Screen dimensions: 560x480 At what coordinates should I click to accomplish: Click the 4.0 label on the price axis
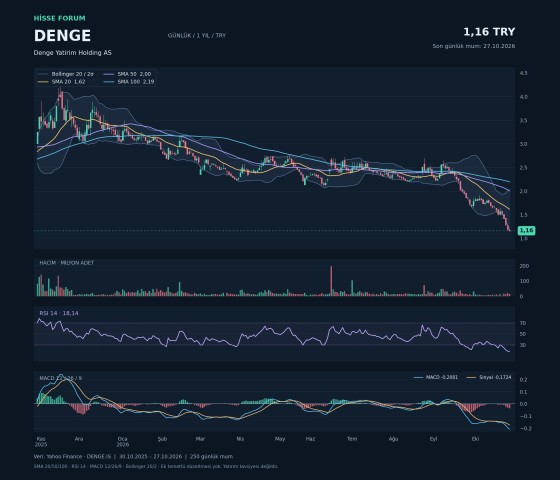(x=524, y=97)
